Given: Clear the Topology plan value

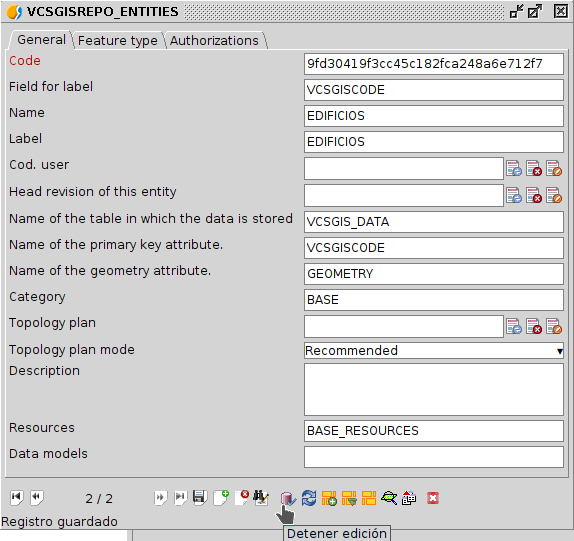Looking at the screenshot, I should 534,326.
